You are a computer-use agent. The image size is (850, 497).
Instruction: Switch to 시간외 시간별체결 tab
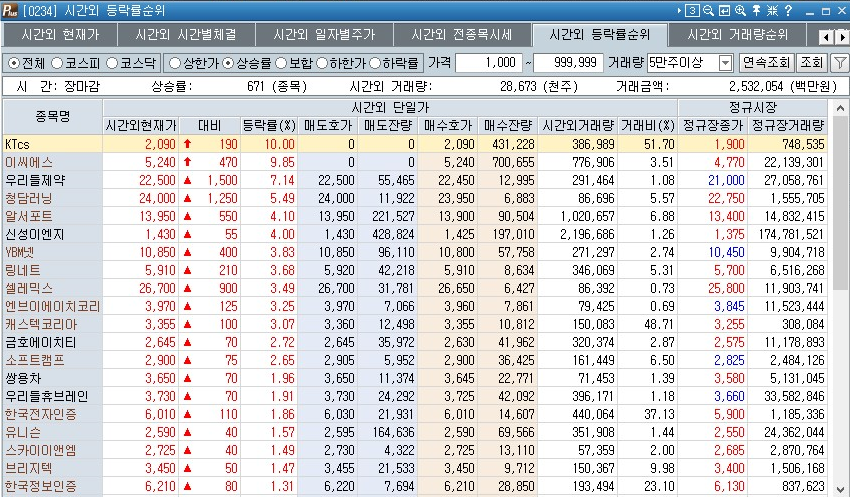click(x=186, y=35)
